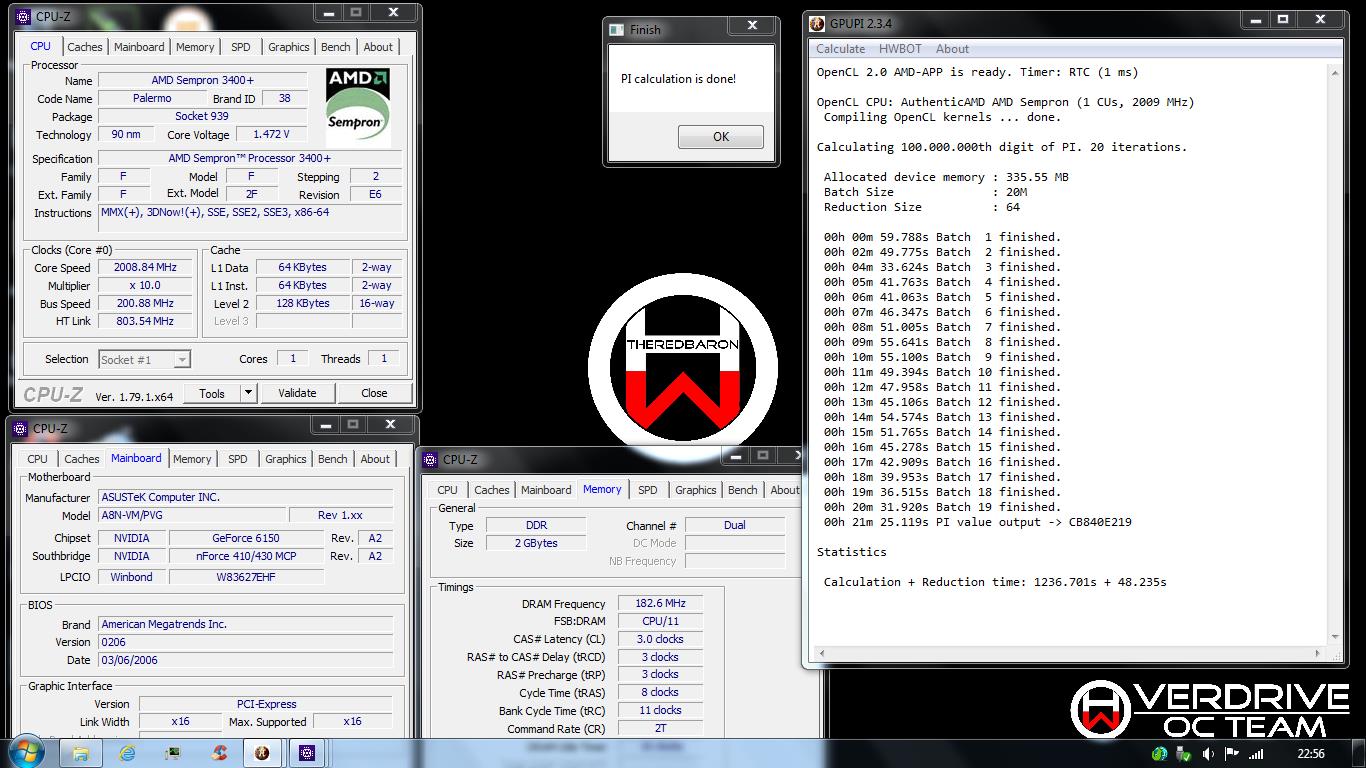Click OK in the Finish dialog
Viewport: 1366px width, 768px height.
point(721,137)
